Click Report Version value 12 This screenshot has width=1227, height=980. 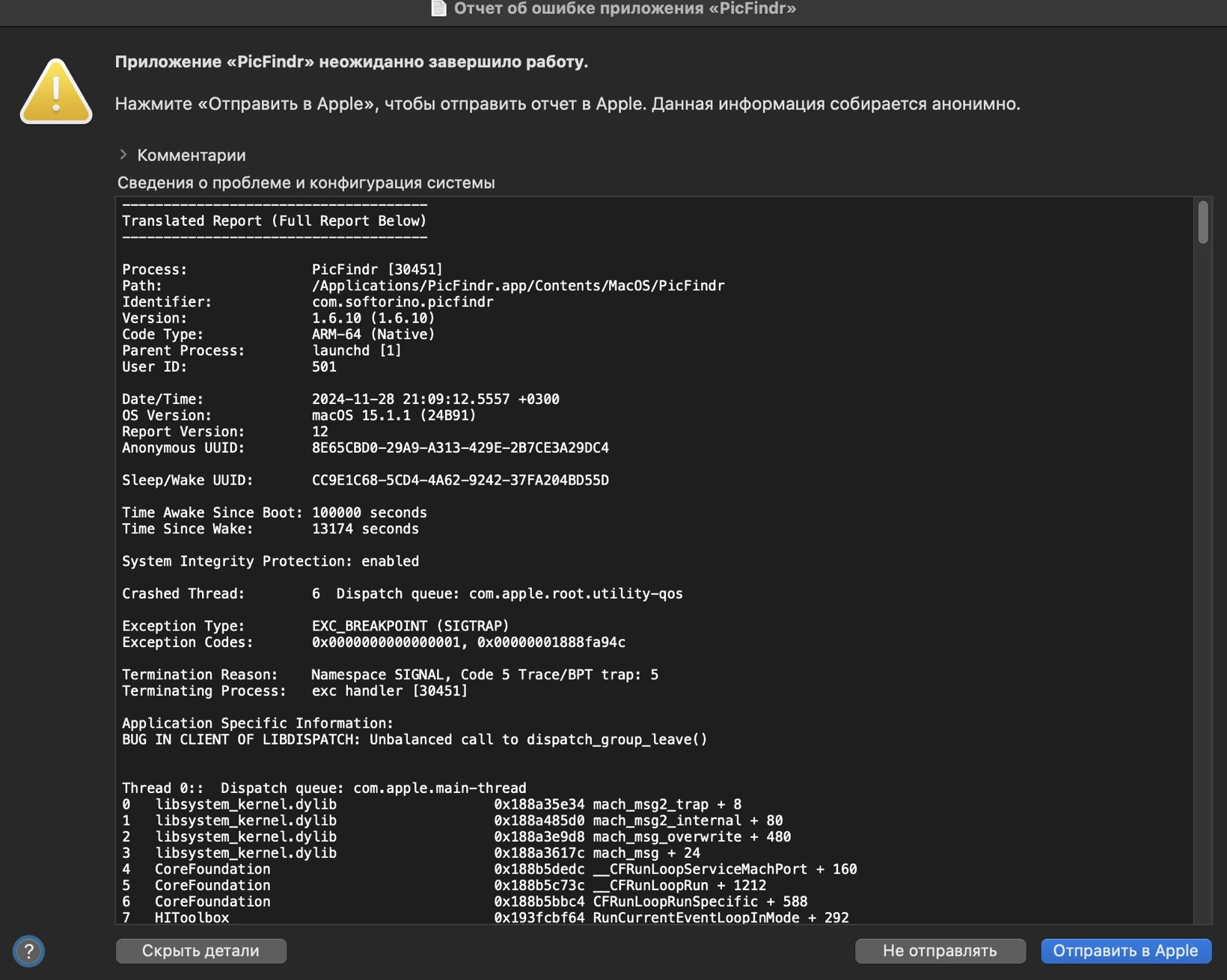click(x=320, y=432)
